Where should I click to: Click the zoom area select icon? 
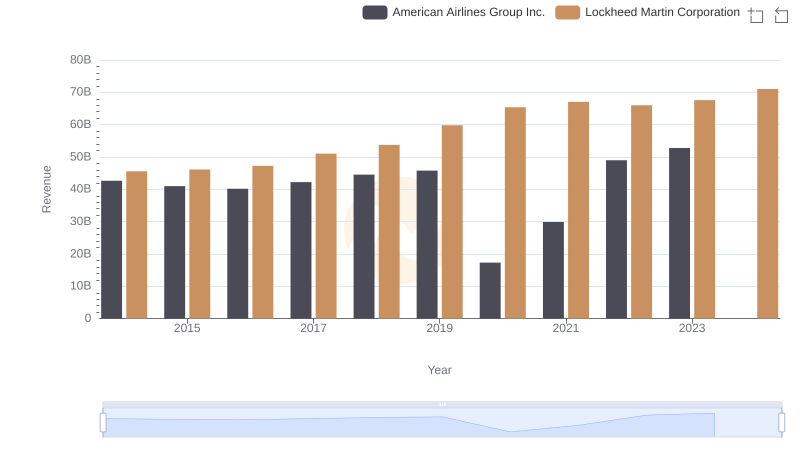(x=756, y=15)
